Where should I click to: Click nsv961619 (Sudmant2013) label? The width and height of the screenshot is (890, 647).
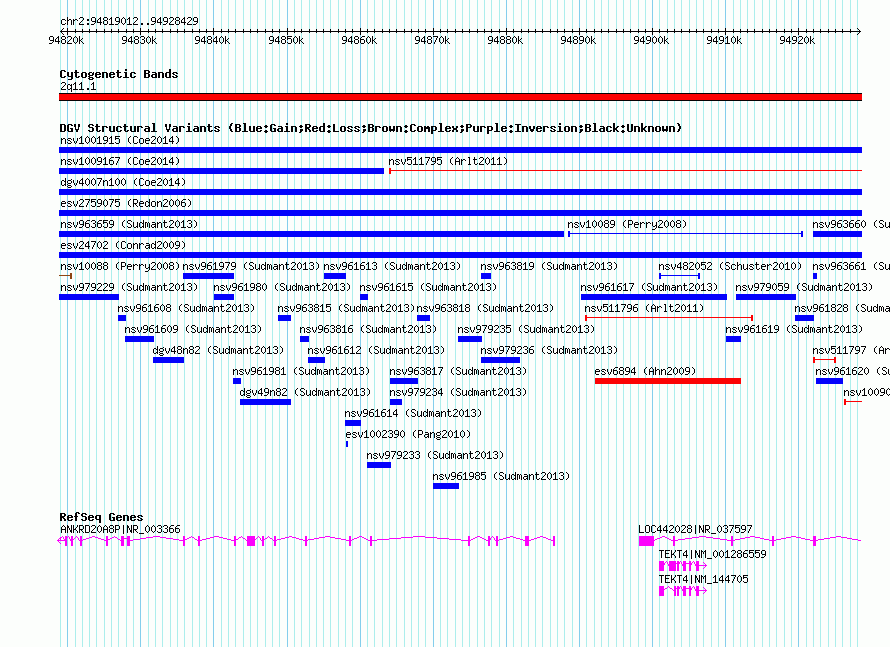pyautogui.click(x=794, y=329)
